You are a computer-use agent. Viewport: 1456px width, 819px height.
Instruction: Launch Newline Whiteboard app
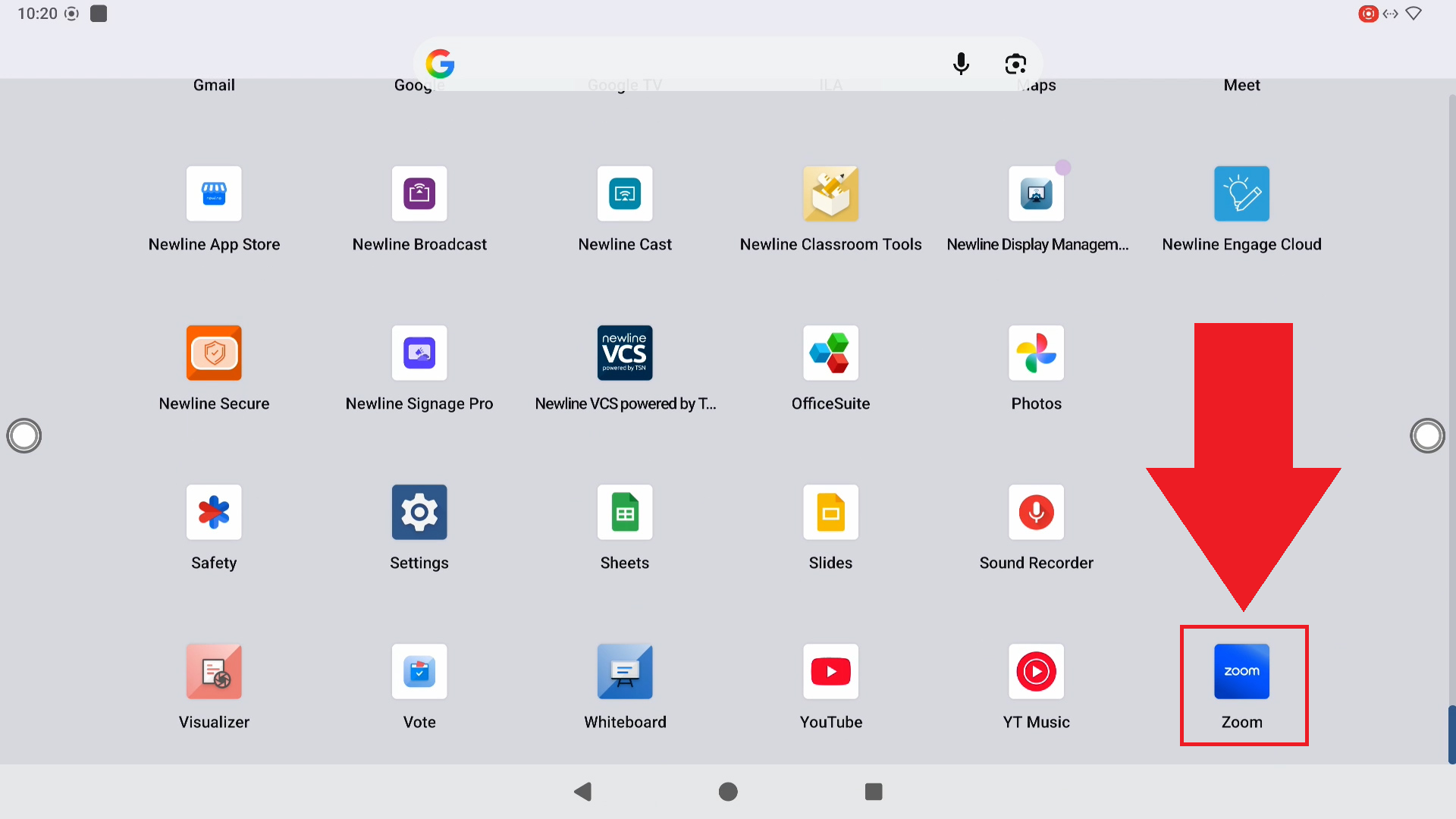tap(625, 672)
